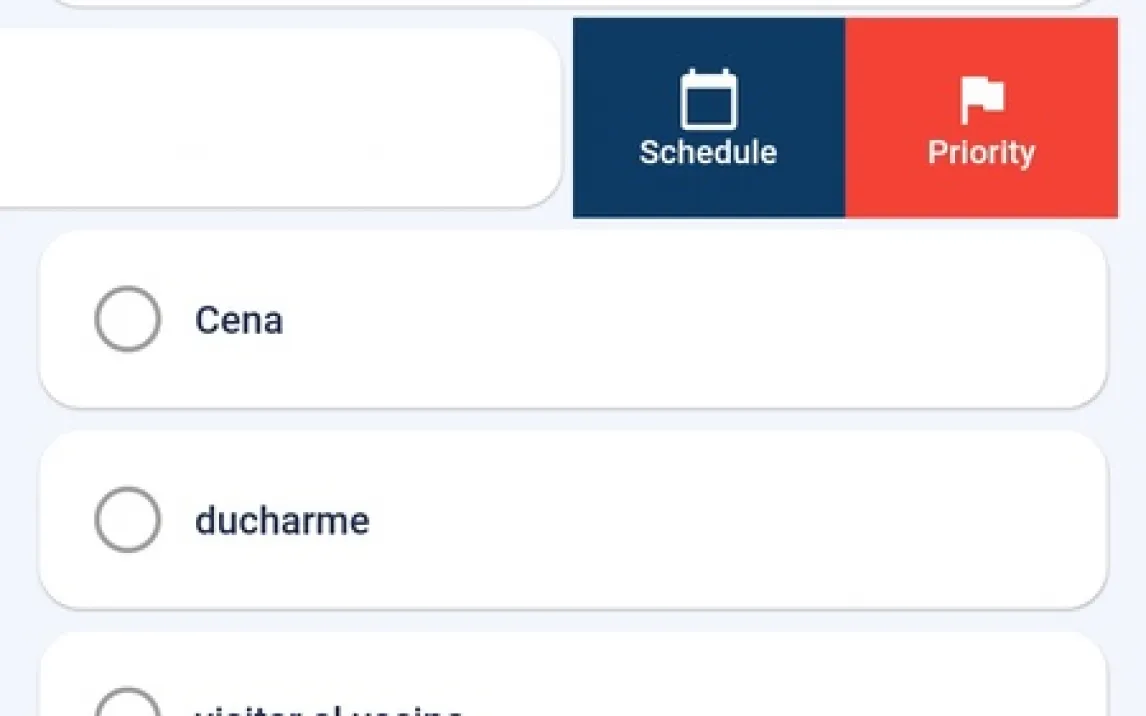Toggle the circle of the bottom cut-off task
This screenshot has height=716, width=1146.
(x=127, y=704)
